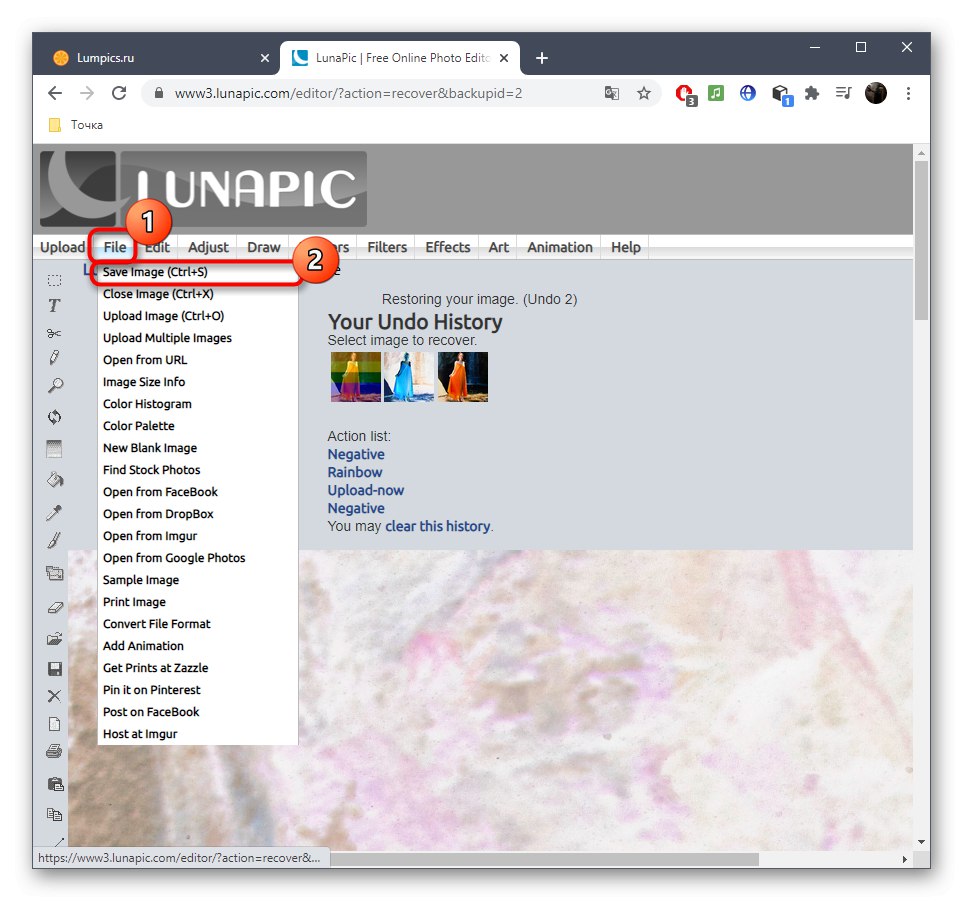Choose Host at Imgur
Image resolution: width=963 pixels, height=901 pixels.
[197, 734]
